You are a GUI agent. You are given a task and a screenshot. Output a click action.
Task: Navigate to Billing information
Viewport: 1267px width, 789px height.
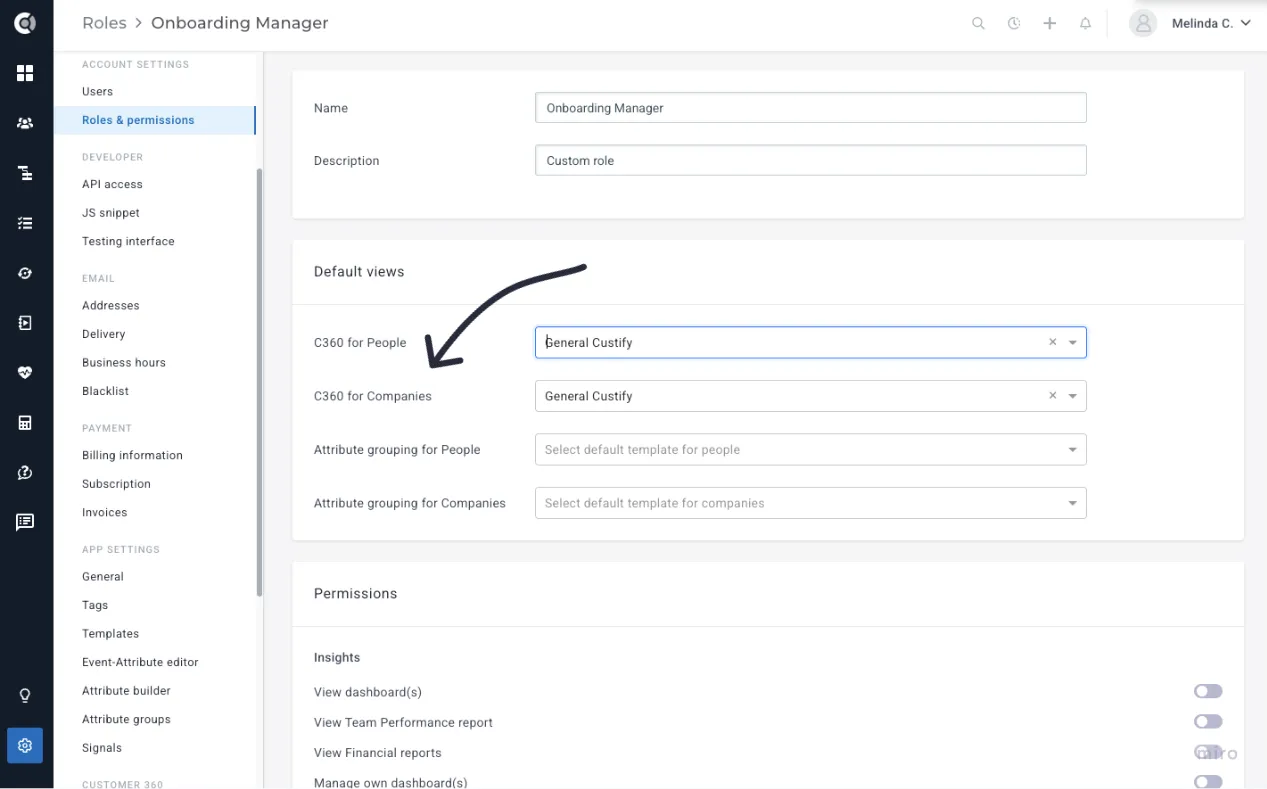(x=132, y=455)
